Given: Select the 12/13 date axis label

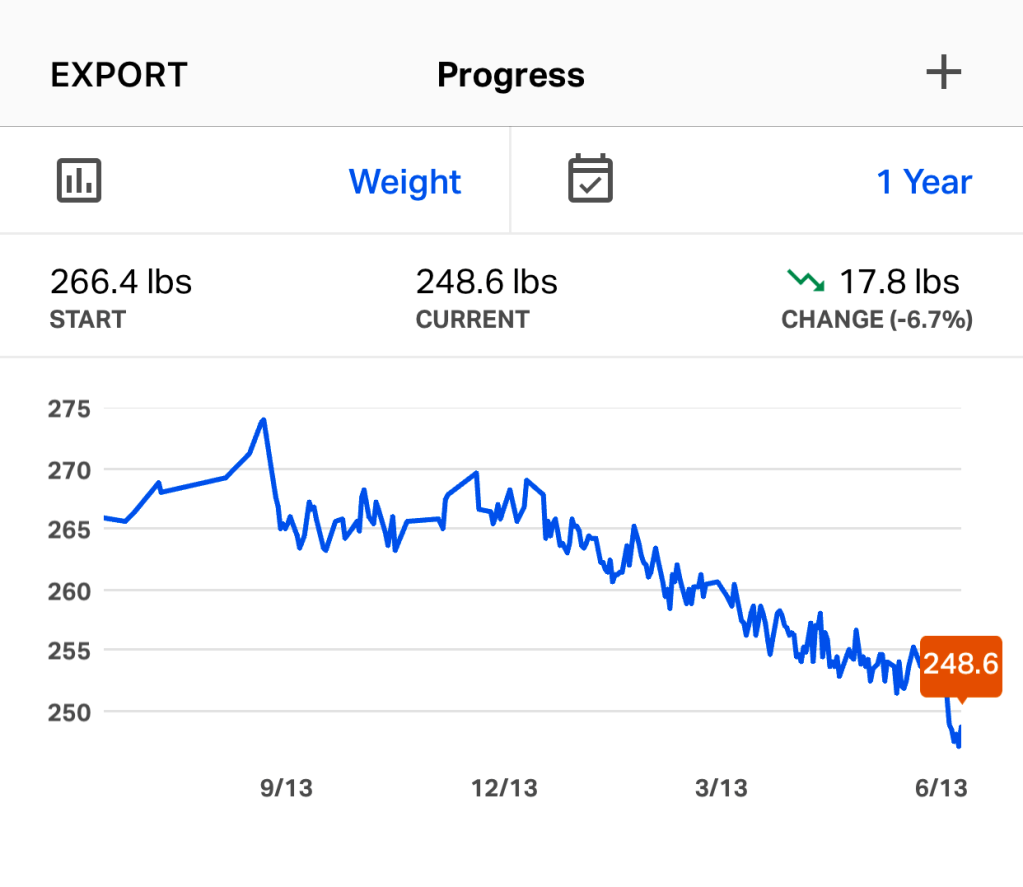Looking at the screenshot, I should point(504,788).
